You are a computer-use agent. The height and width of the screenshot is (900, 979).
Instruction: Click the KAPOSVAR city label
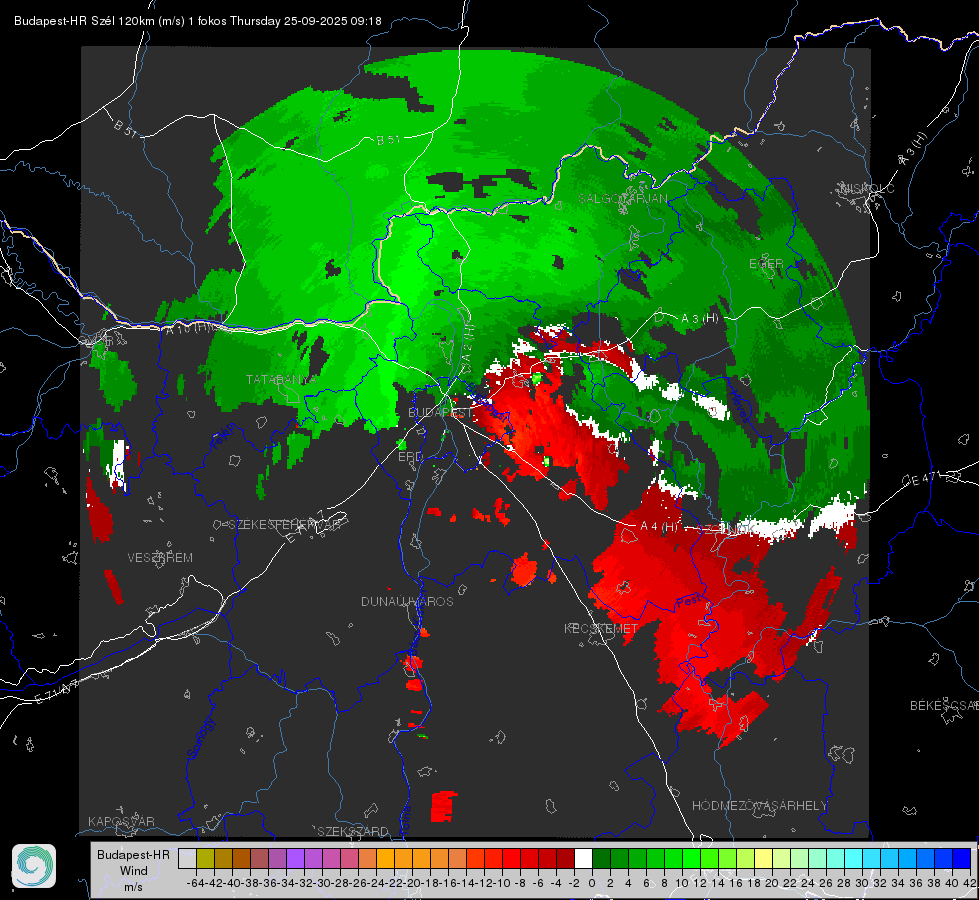(121, 821)
